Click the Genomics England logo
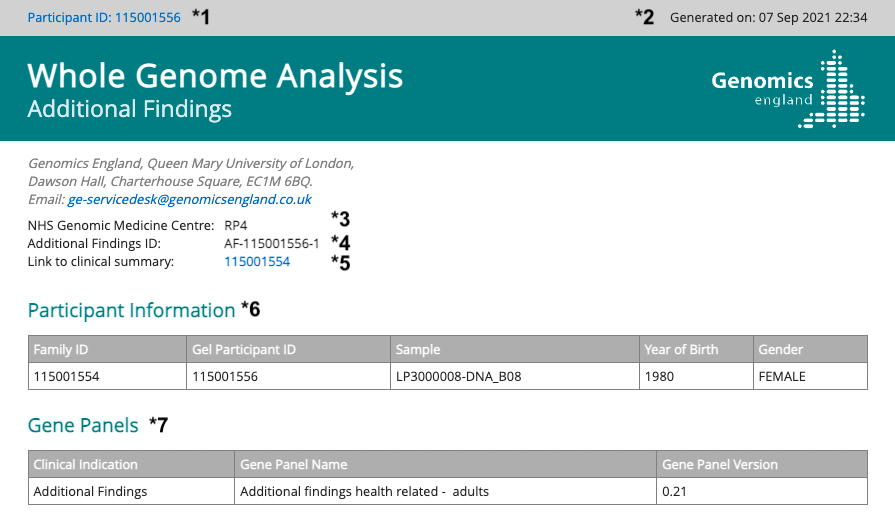Viewport: 895px width, 521px height. pyautogui.click(x=787, y=89)
